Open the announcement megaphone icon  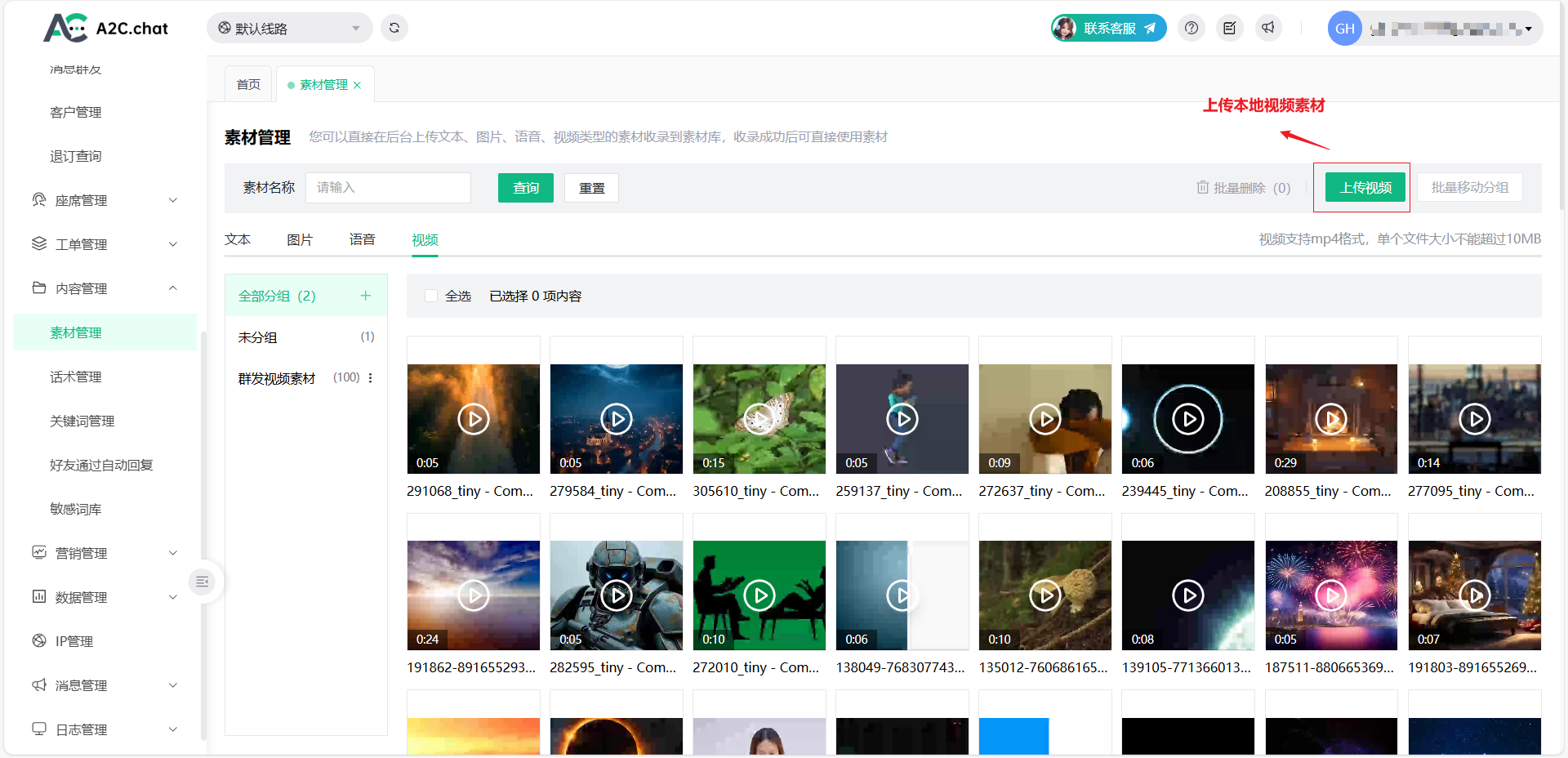click(1268, 29)
